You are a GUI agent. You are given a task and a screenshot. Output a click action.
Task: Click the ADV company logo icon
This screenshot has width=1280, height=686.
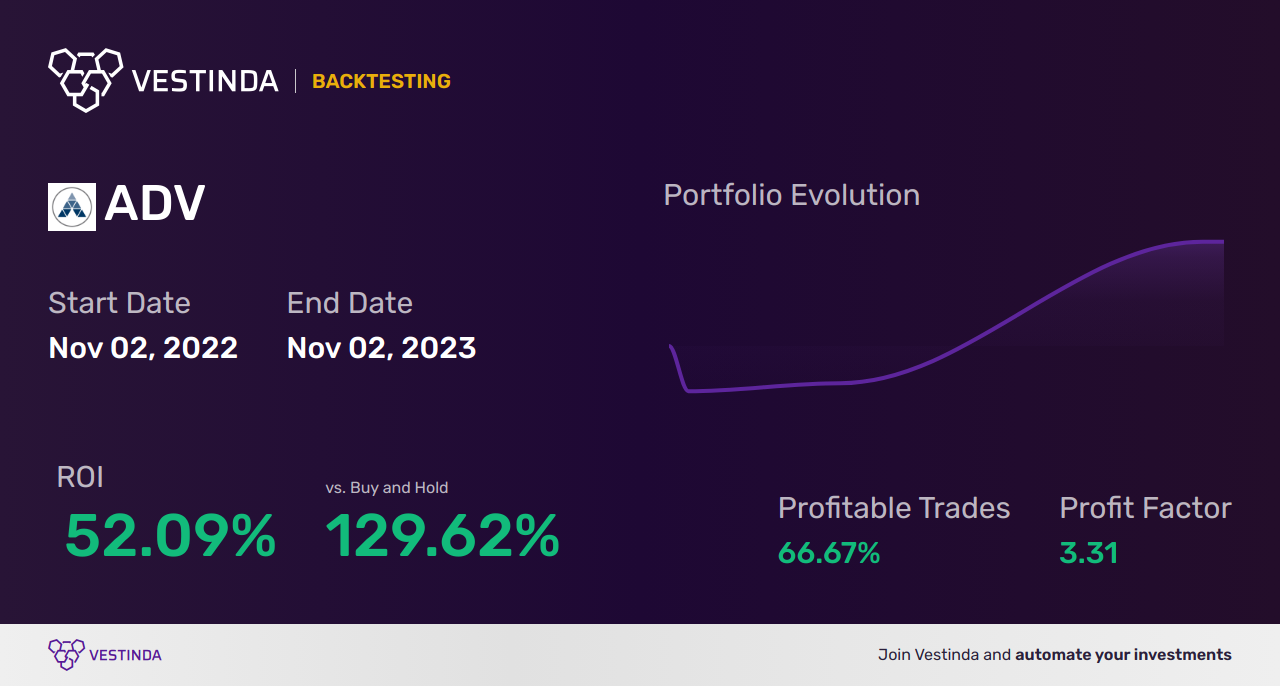click(x=72, y=207)
